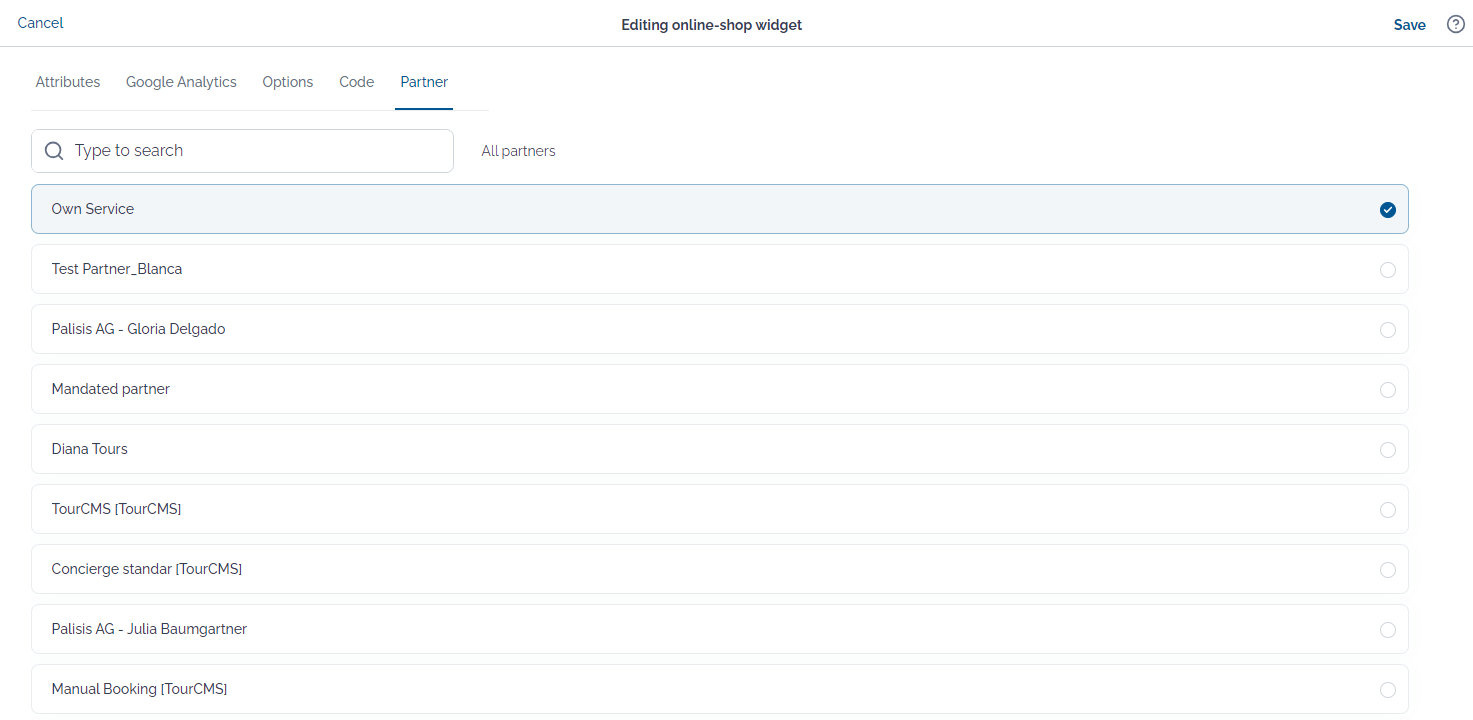1473x720 pixels.
Task: Click the Diana Tours label
Action: click(x=90, y=449)
